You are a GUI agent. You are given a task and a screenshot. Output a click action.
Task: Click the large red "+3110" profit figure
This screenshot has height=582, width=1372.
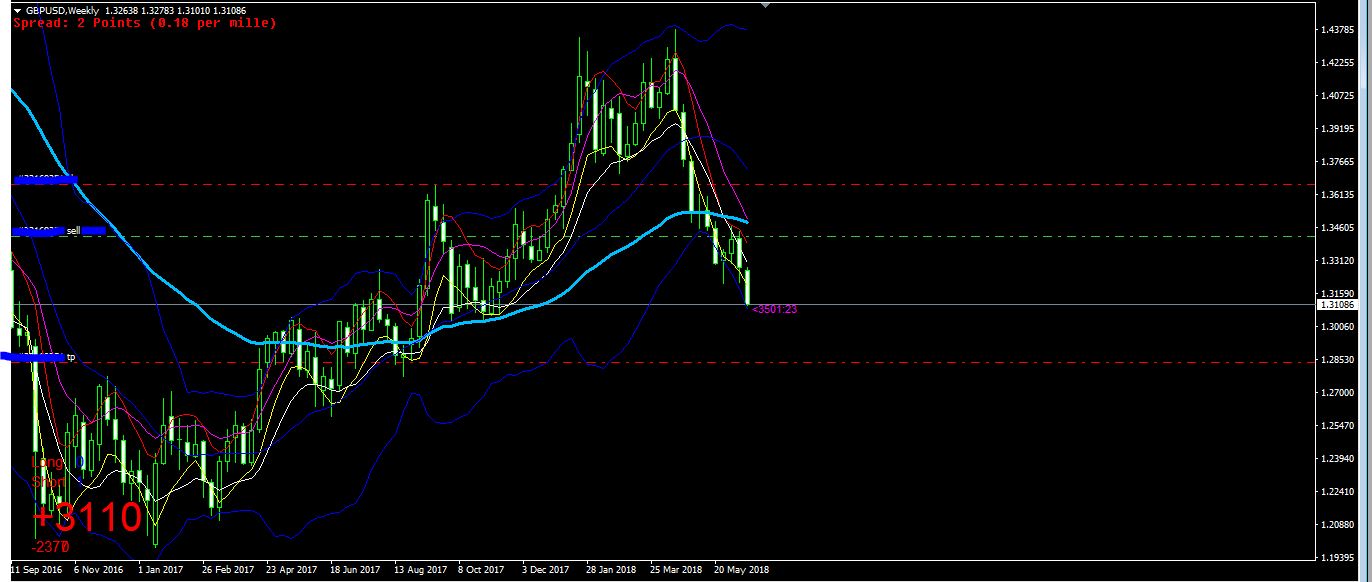pos(88,518)
